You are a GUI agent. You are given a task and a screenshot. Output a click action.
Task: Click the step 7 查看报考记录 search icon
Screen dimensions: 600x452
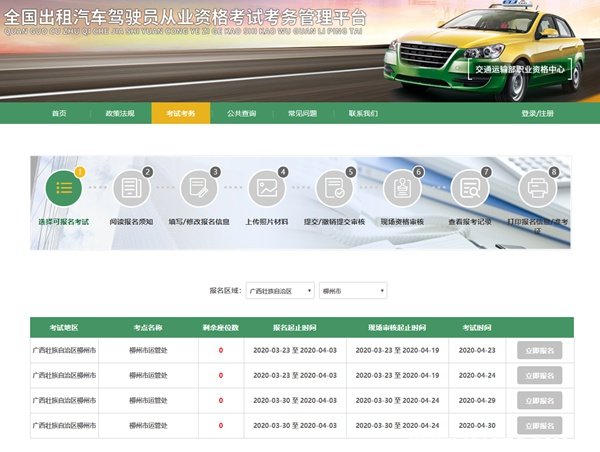(470, 187)
